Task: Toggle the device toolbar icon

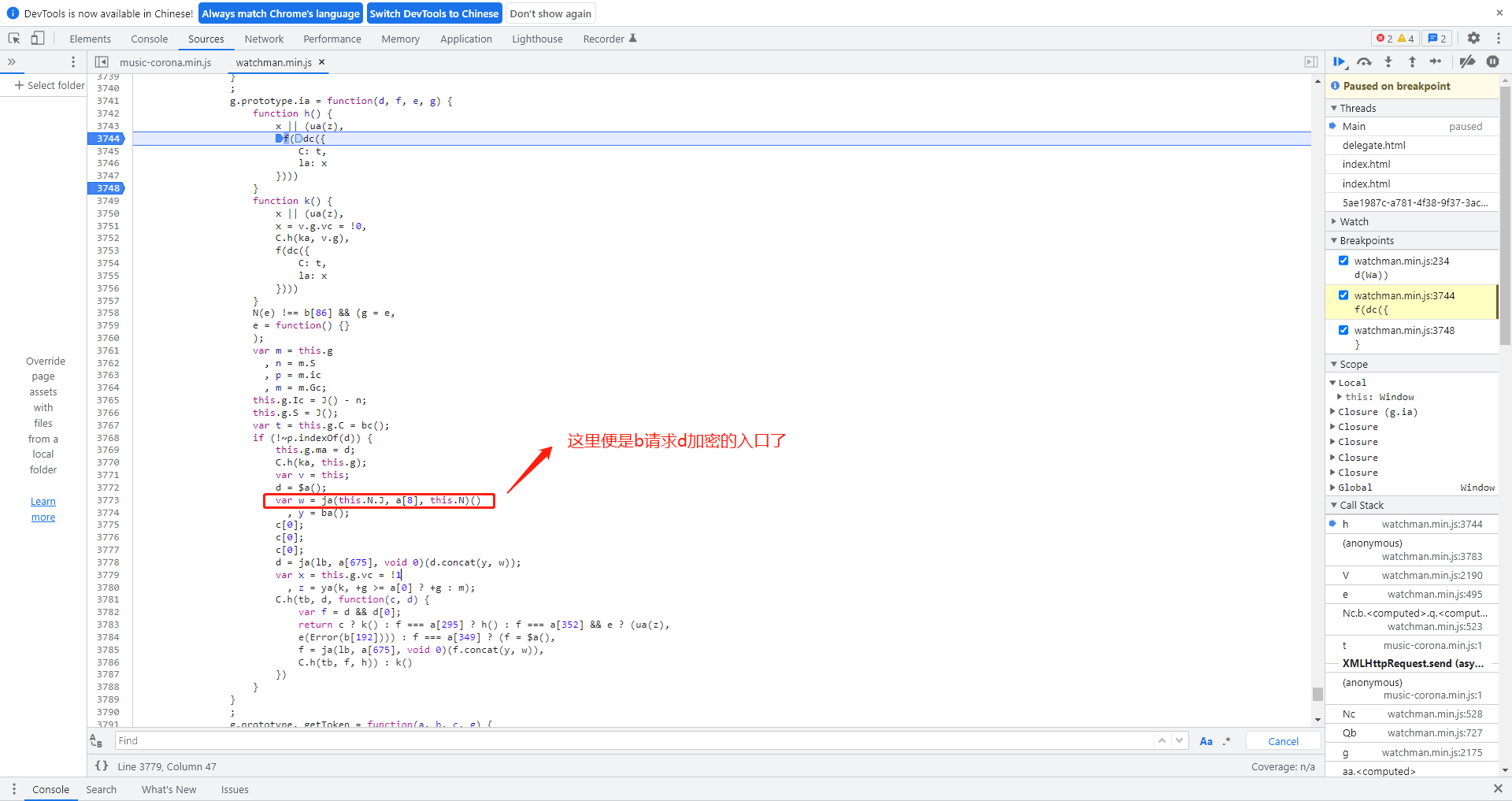Action: 37,39
